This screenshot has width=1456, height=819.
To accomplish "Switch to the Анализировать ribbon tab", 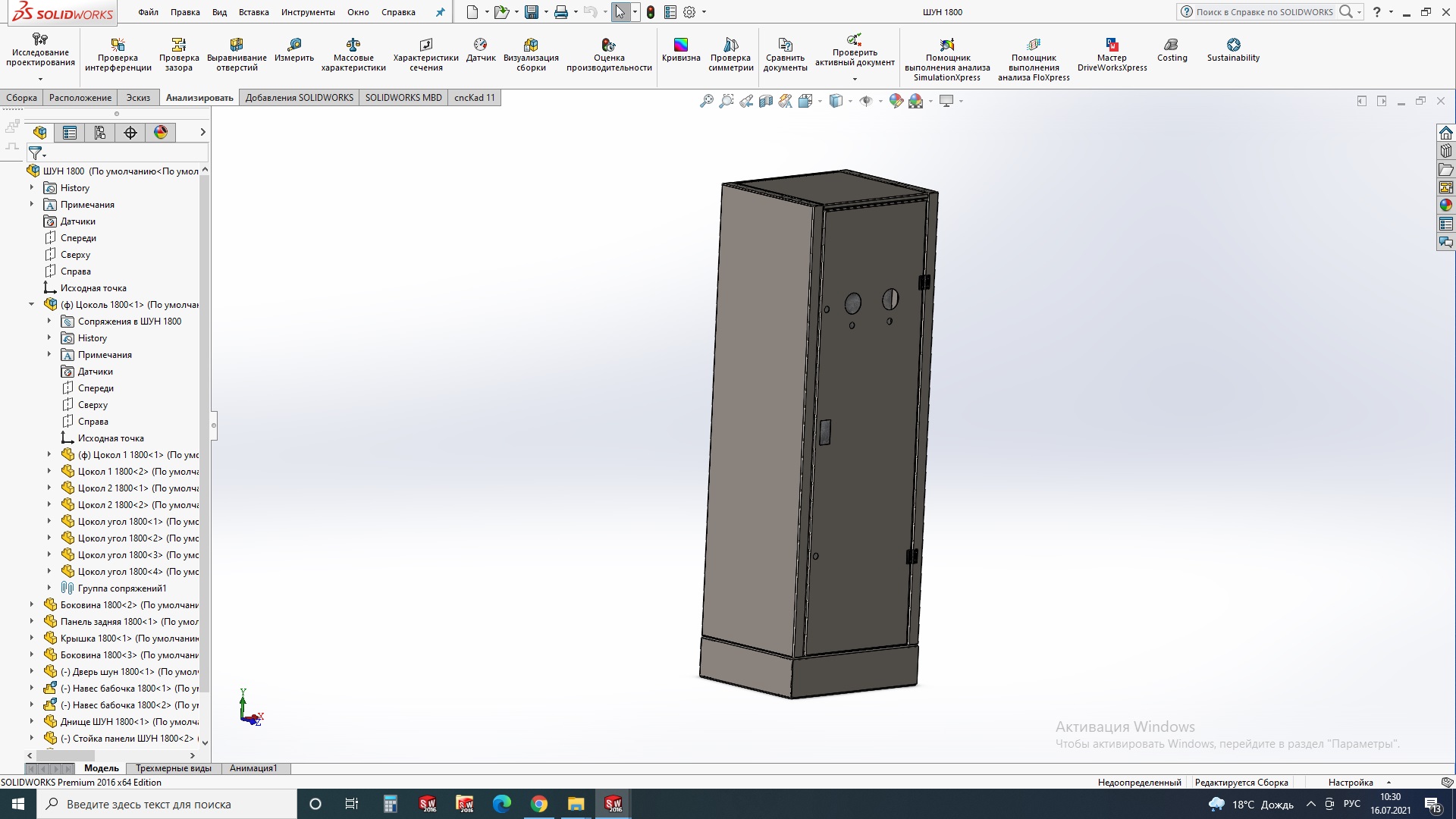I will coord(199,97).
